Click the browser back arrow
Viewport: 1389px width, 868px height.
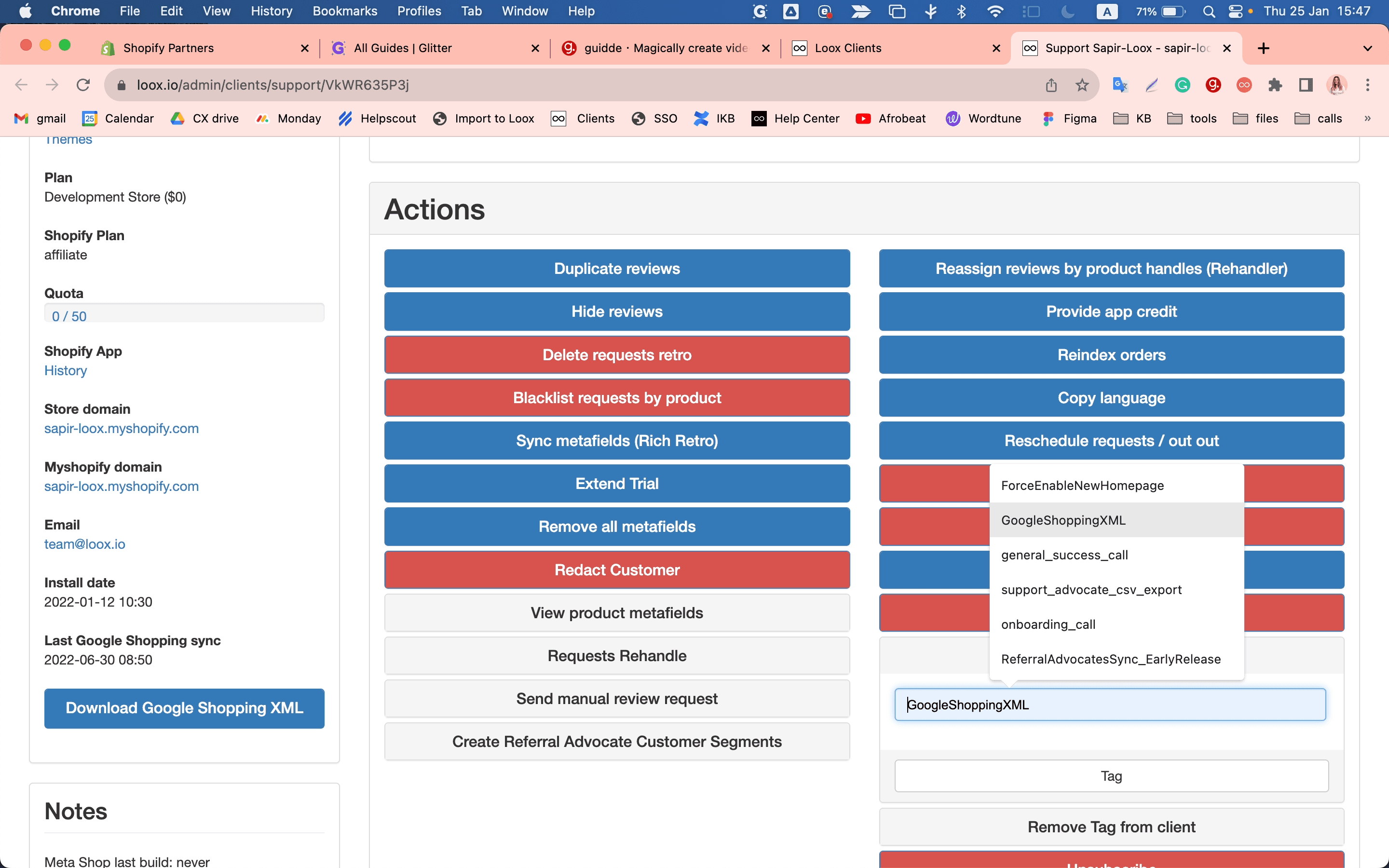coord(21,85)
